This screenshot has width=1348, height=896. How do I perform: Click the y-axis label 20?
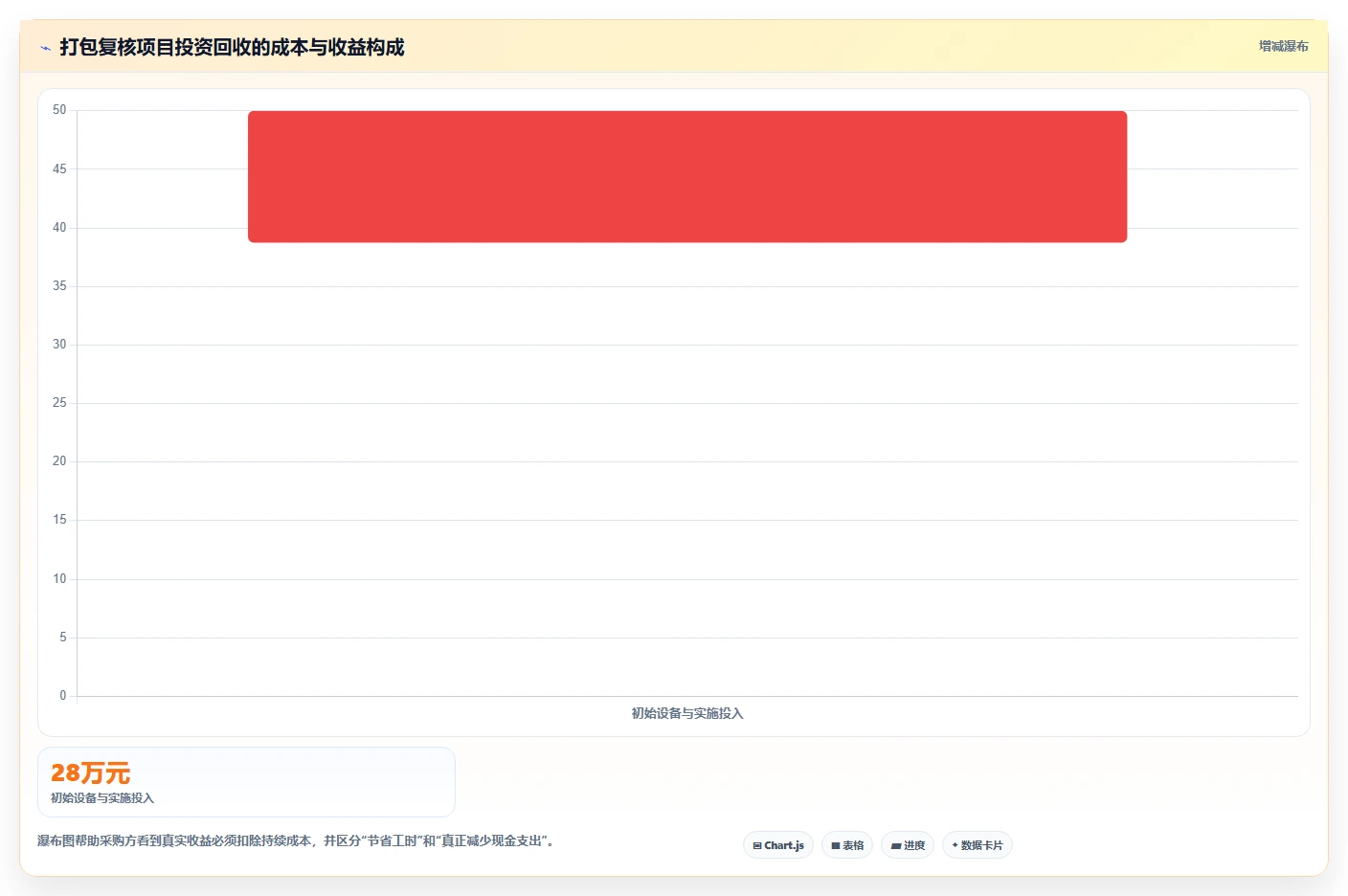tap(59, 460)
